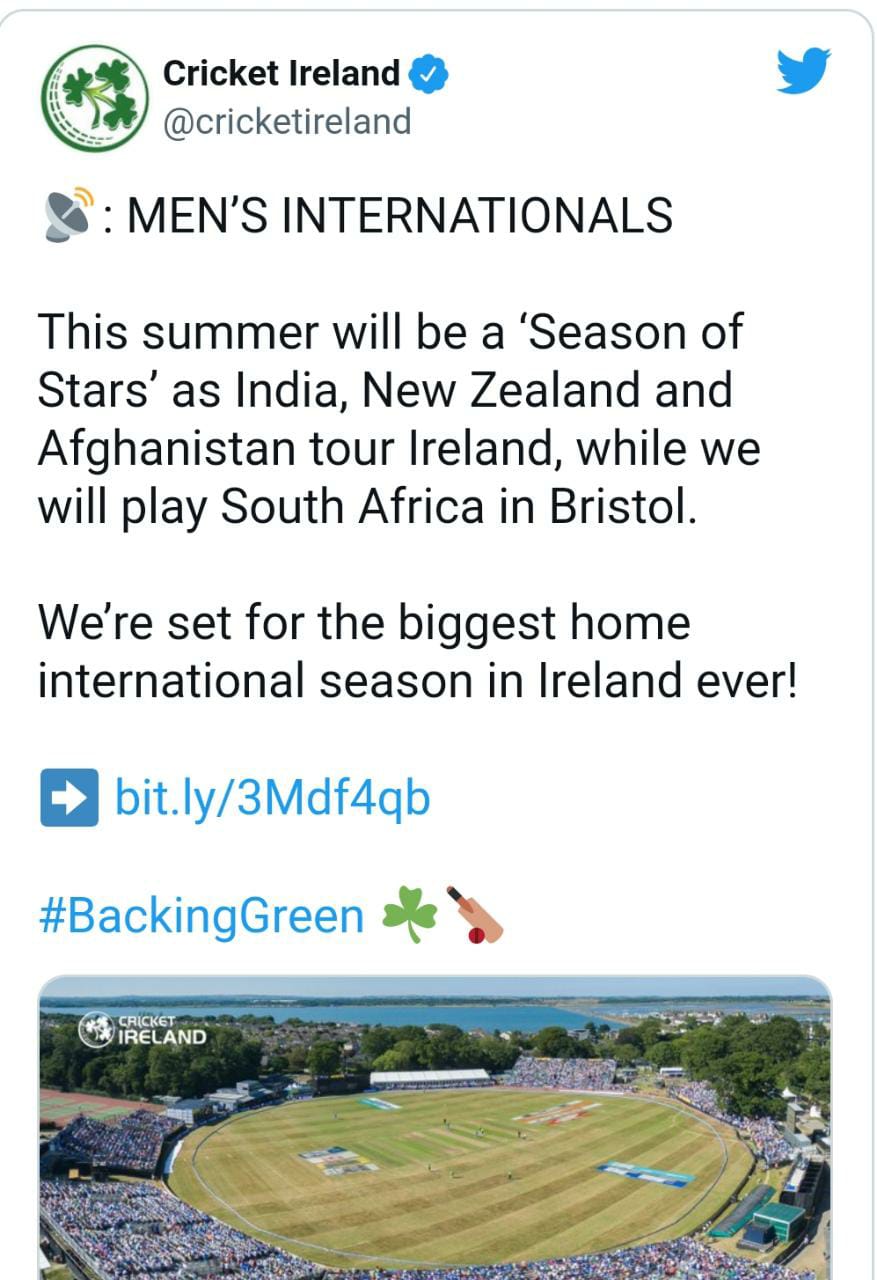Image resolution: width=877 pixels, height=1280 pixels.
Task: Open the @cricketireland handle
Action: (287, 122)
